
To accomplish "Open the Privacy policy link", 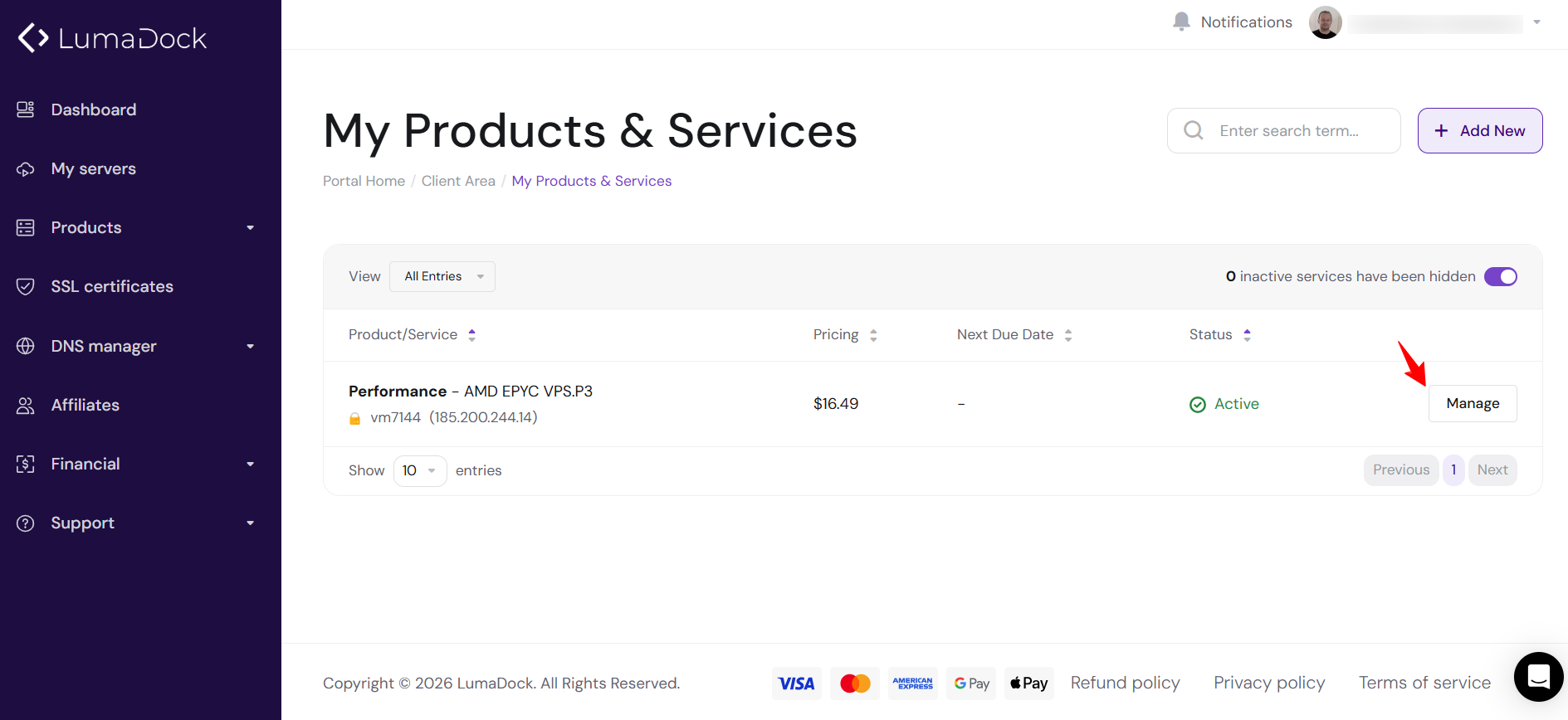I will pos(1269,683).
